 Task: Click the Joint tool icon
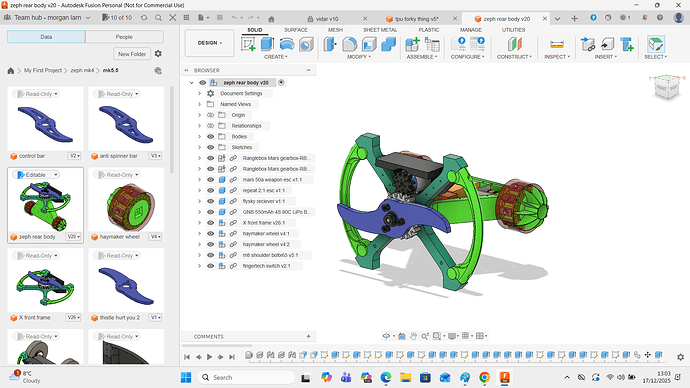coord(432,44)
